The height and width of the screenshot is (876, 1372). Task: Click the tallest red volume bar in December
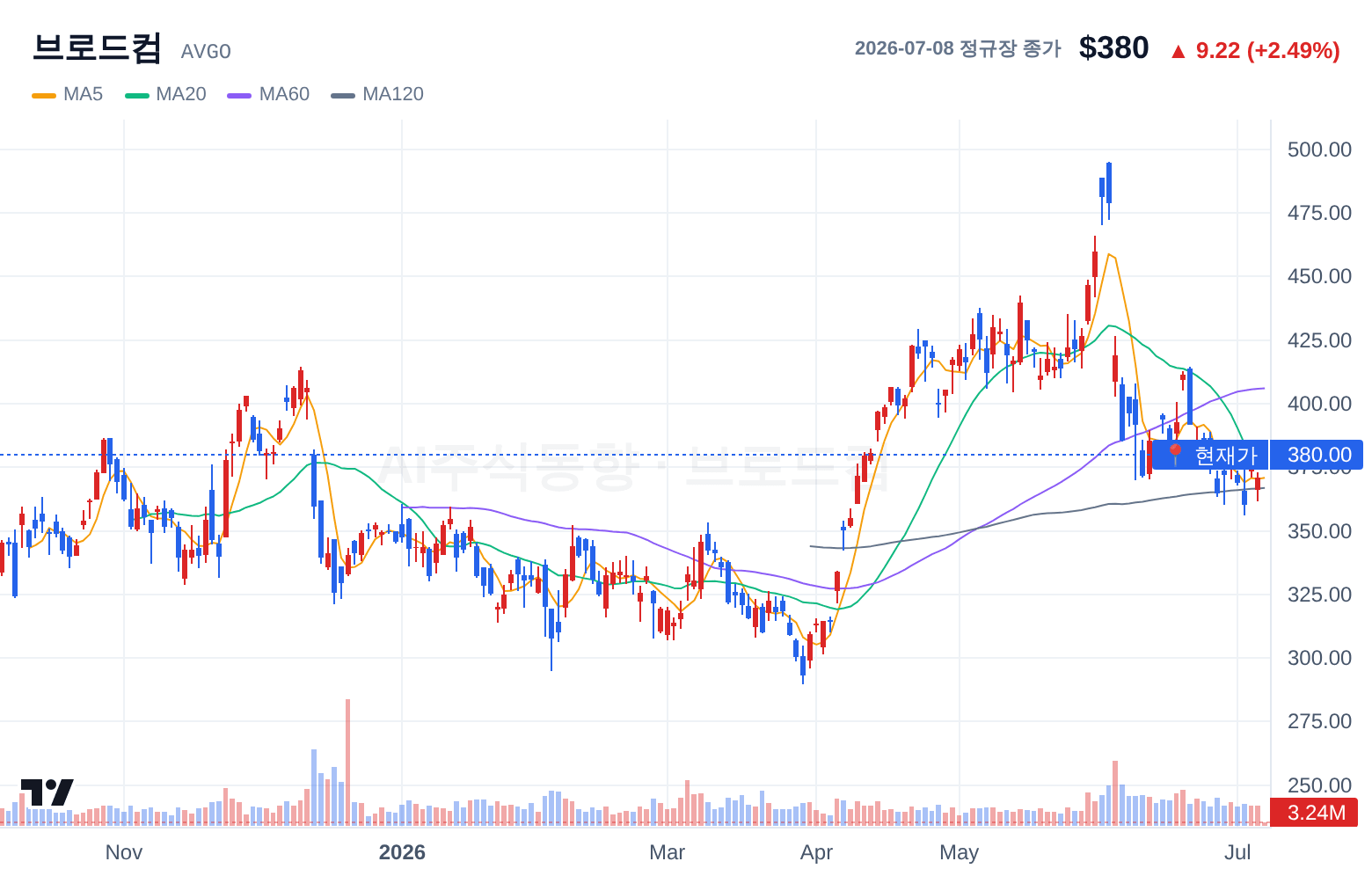tap(348, 762)
